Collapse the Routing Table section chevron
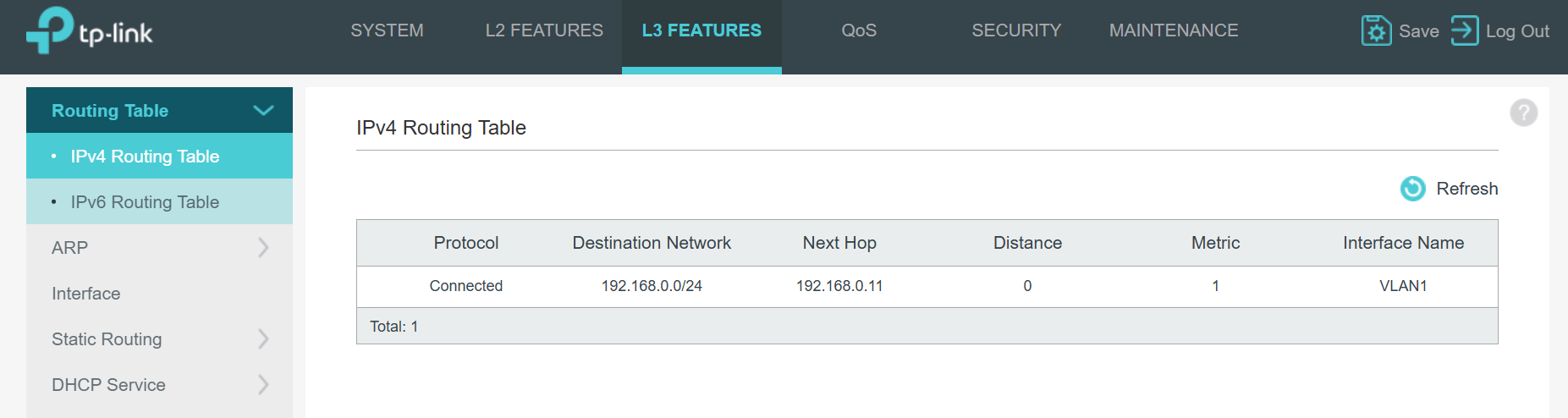 tap(263, 111)
